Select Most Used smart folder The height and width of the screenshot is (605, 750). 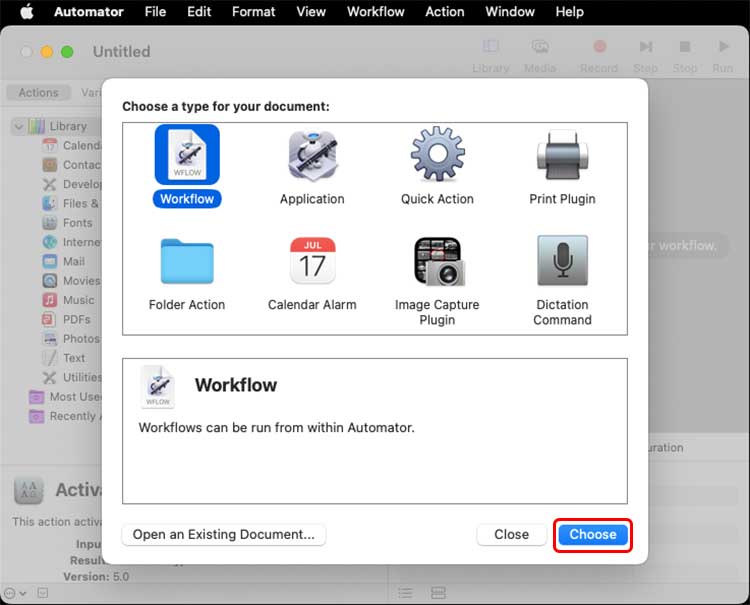[65, 397]
